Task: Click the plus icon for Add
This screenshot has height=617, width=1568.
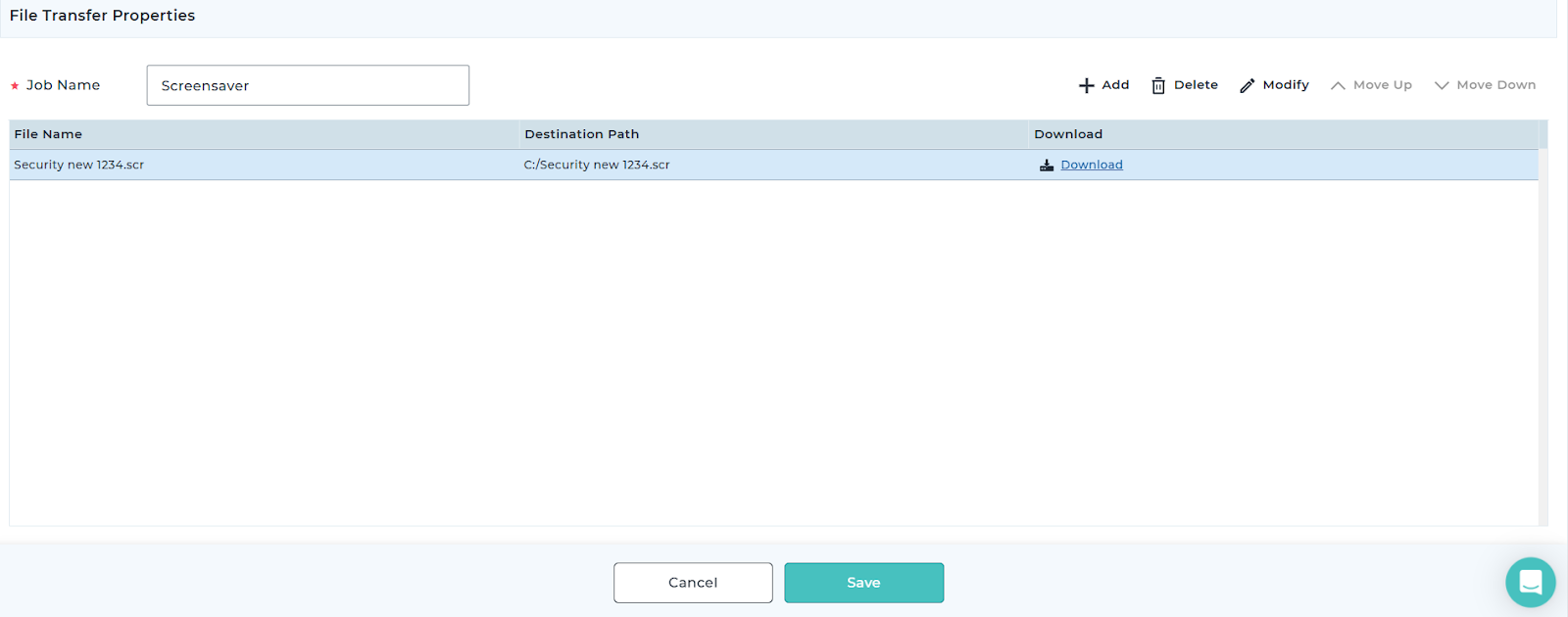Action: 1086,86
